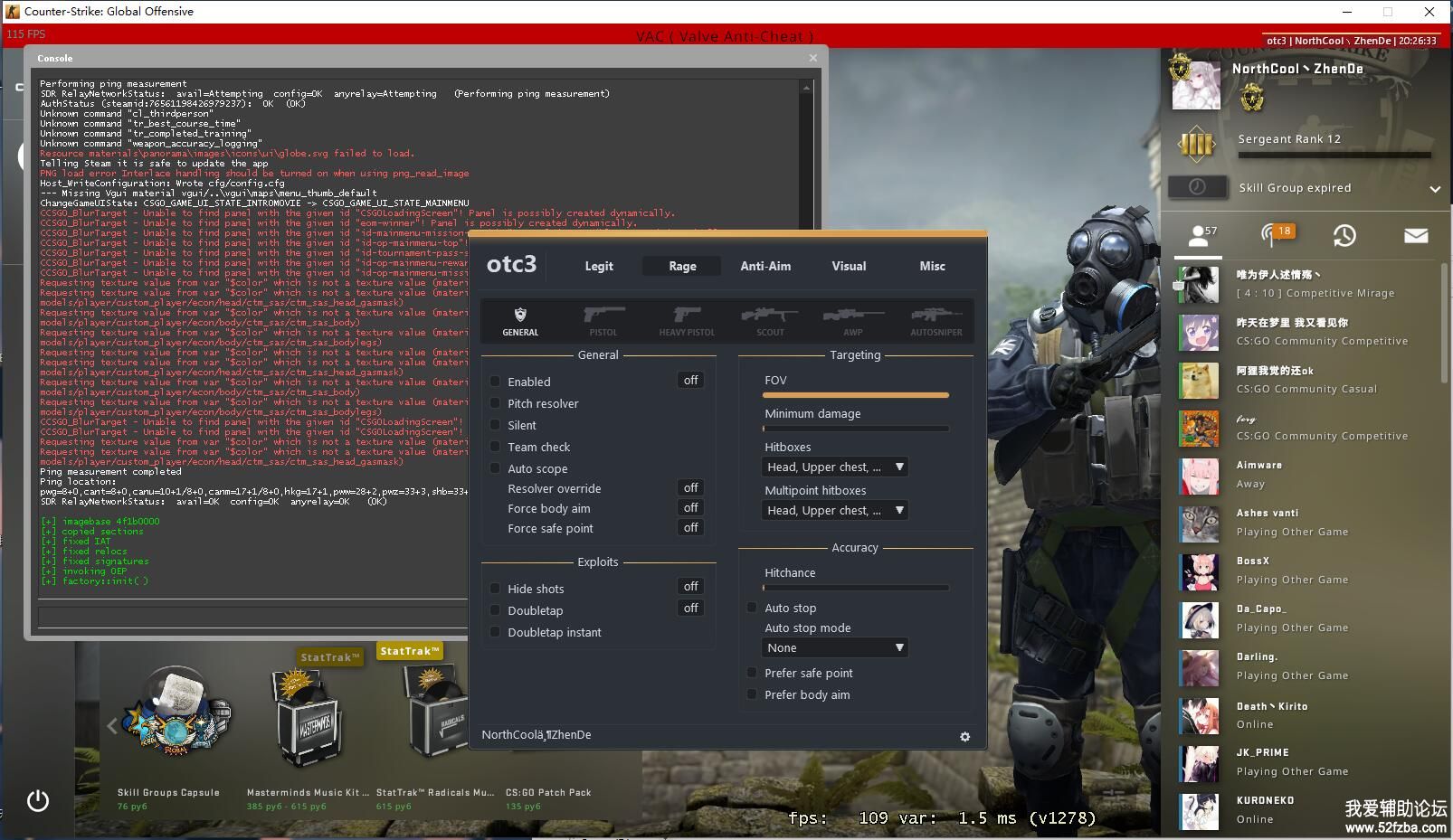Select the PISTOL weapon category icon
1453x840 pixels.
point(603,321)
